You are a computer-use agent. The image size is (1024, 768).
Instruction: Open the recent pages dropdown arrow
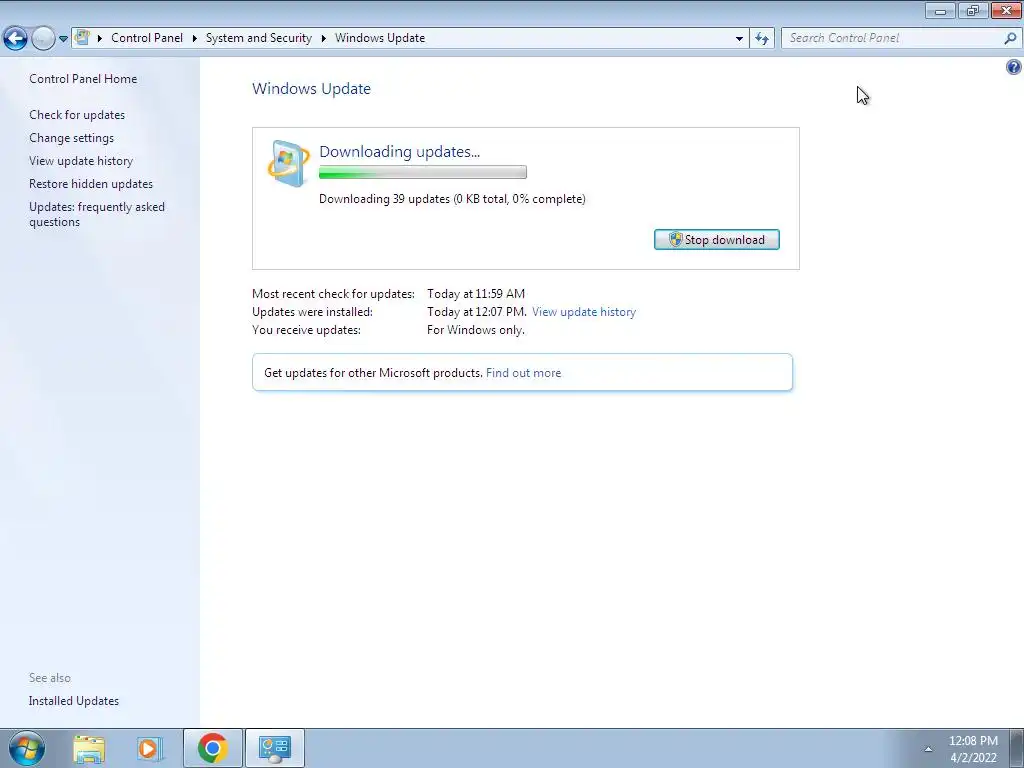pyautogui.click(x=63, y=39)
